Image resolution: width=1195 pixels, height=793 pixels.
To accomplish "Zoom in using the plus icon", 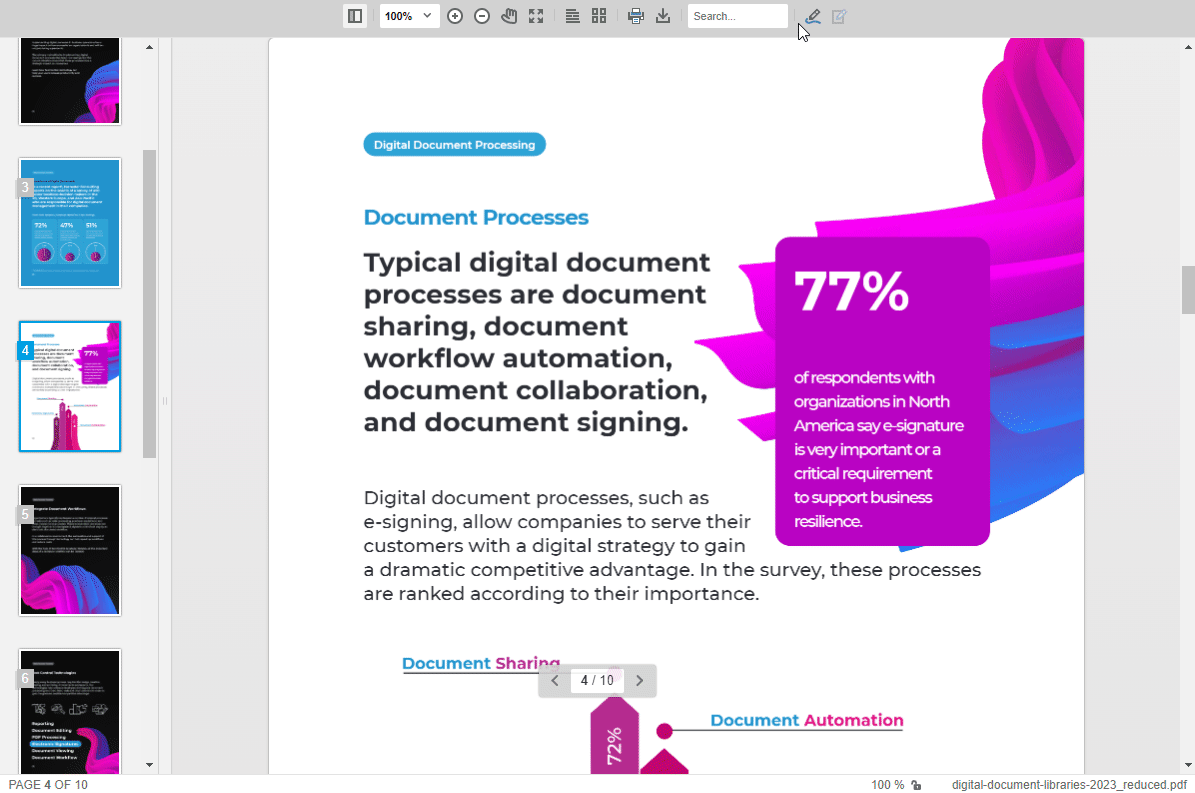I will pyautogui.click(x=455, y=16).
